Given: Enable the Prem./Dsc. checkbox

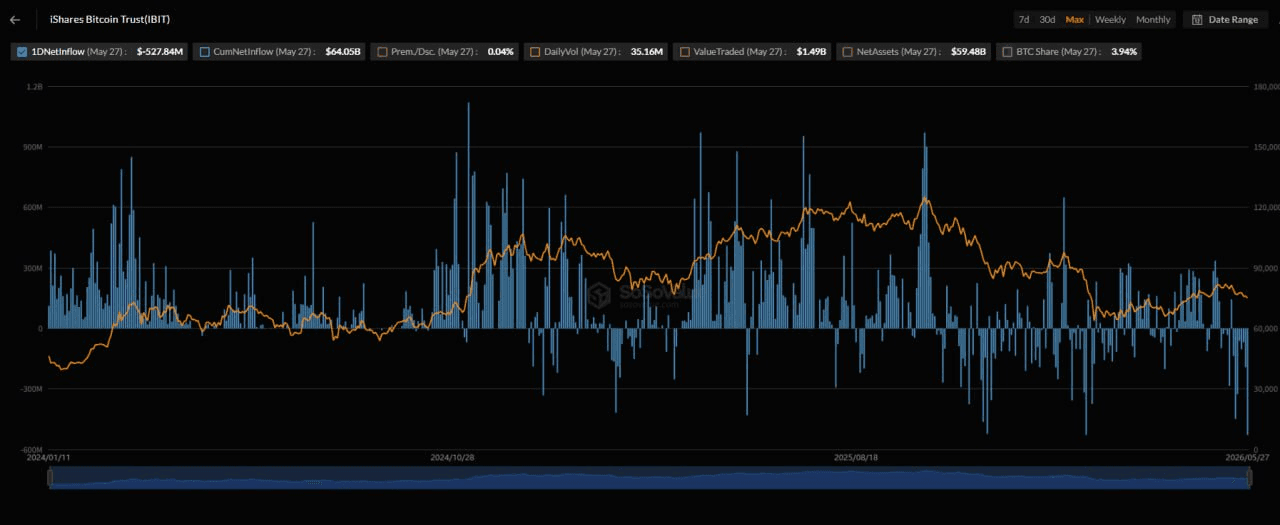Looking at the screenshot, I should [x=382, y=51].
